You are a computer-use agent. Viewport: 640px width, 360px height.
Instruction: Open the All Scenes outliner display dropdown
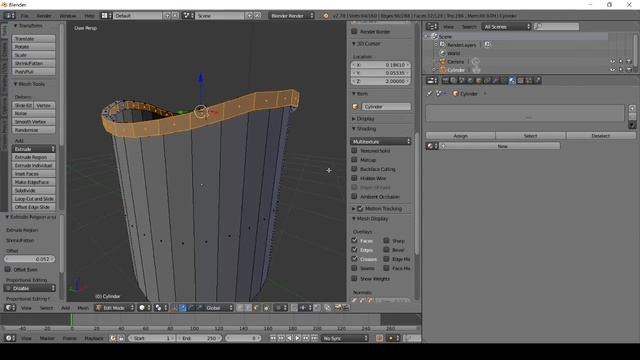tap(506, 27)
